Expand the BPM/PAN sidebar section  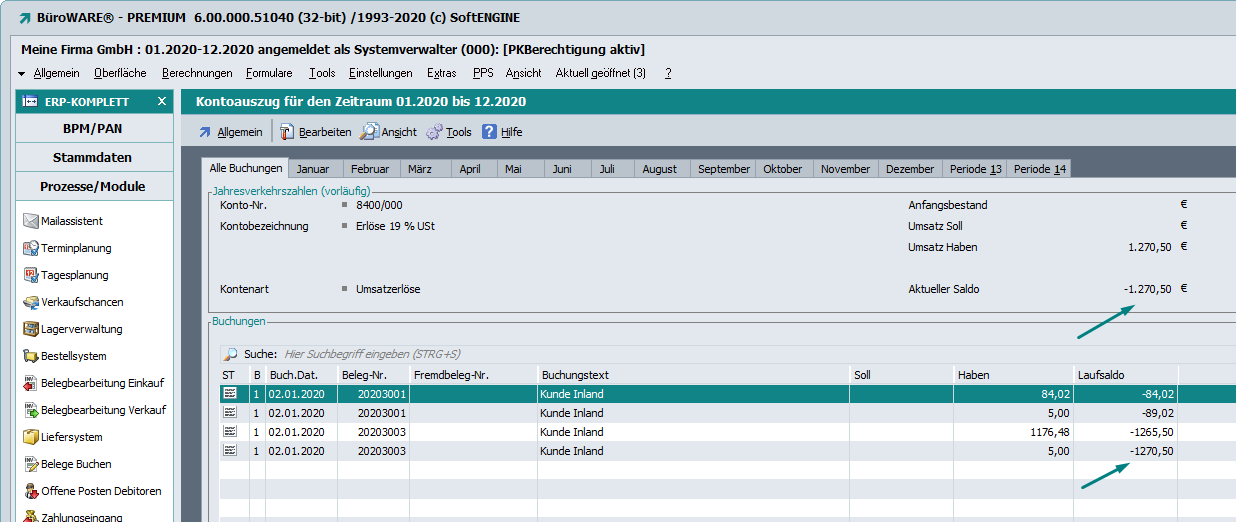click(92, 129)
